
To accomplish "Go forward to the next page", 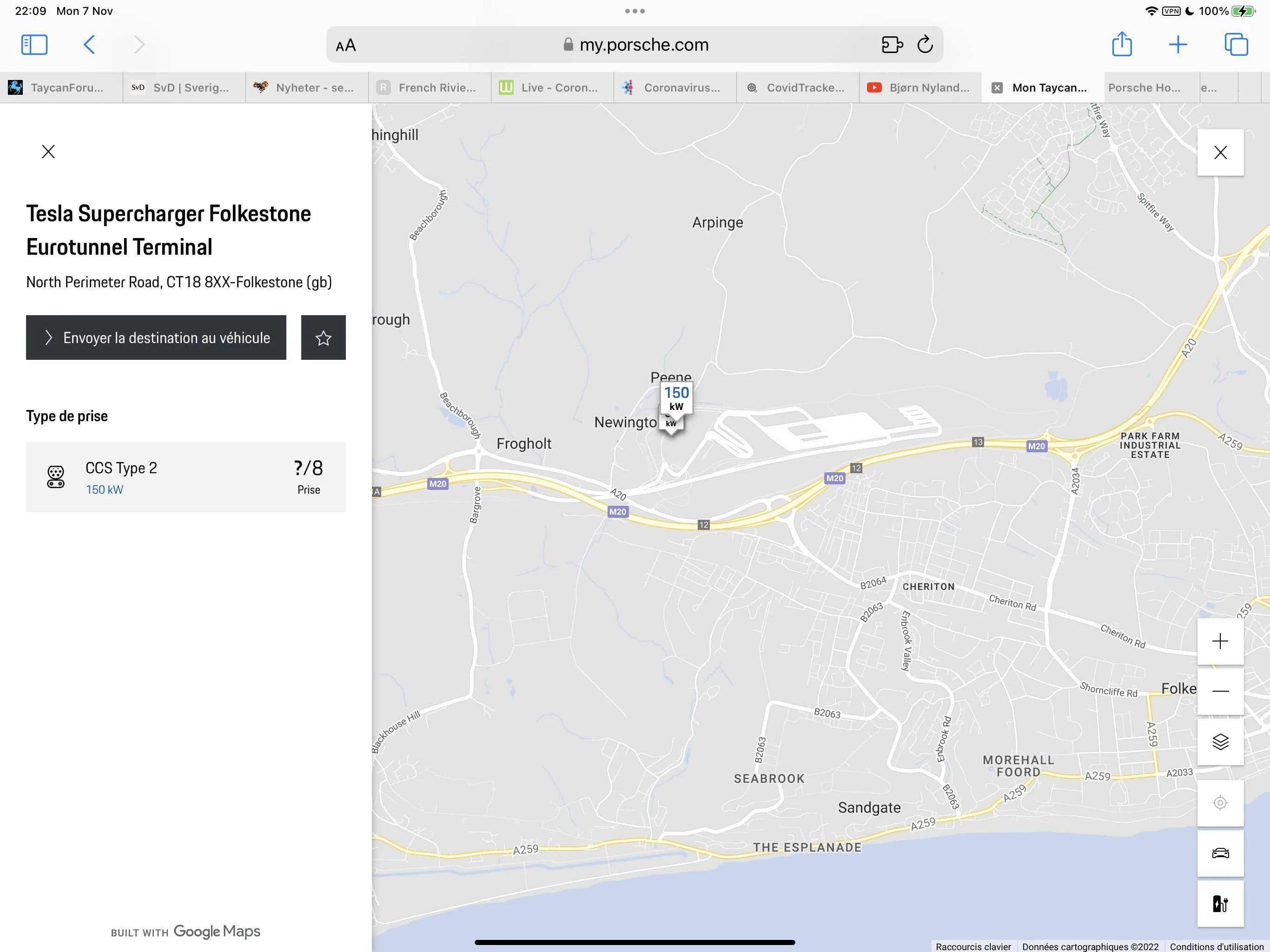I will tap(139, 45).
